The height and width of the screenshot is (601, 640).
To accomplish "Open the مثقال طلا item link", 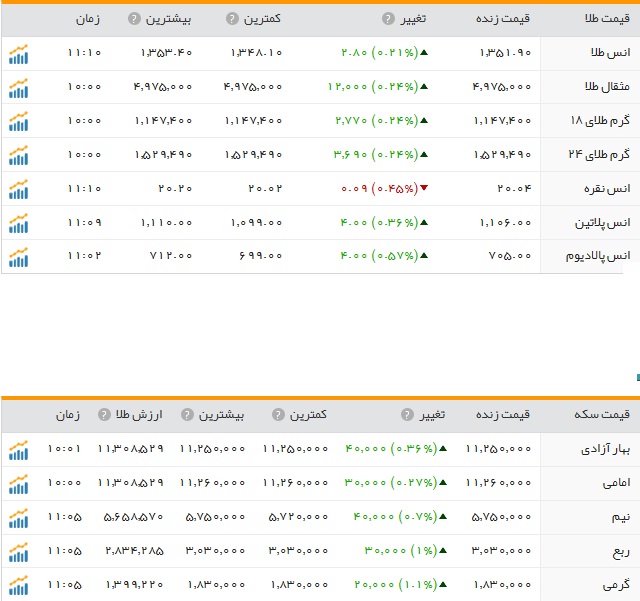I will pyautogui.click(x=607, y=86).
